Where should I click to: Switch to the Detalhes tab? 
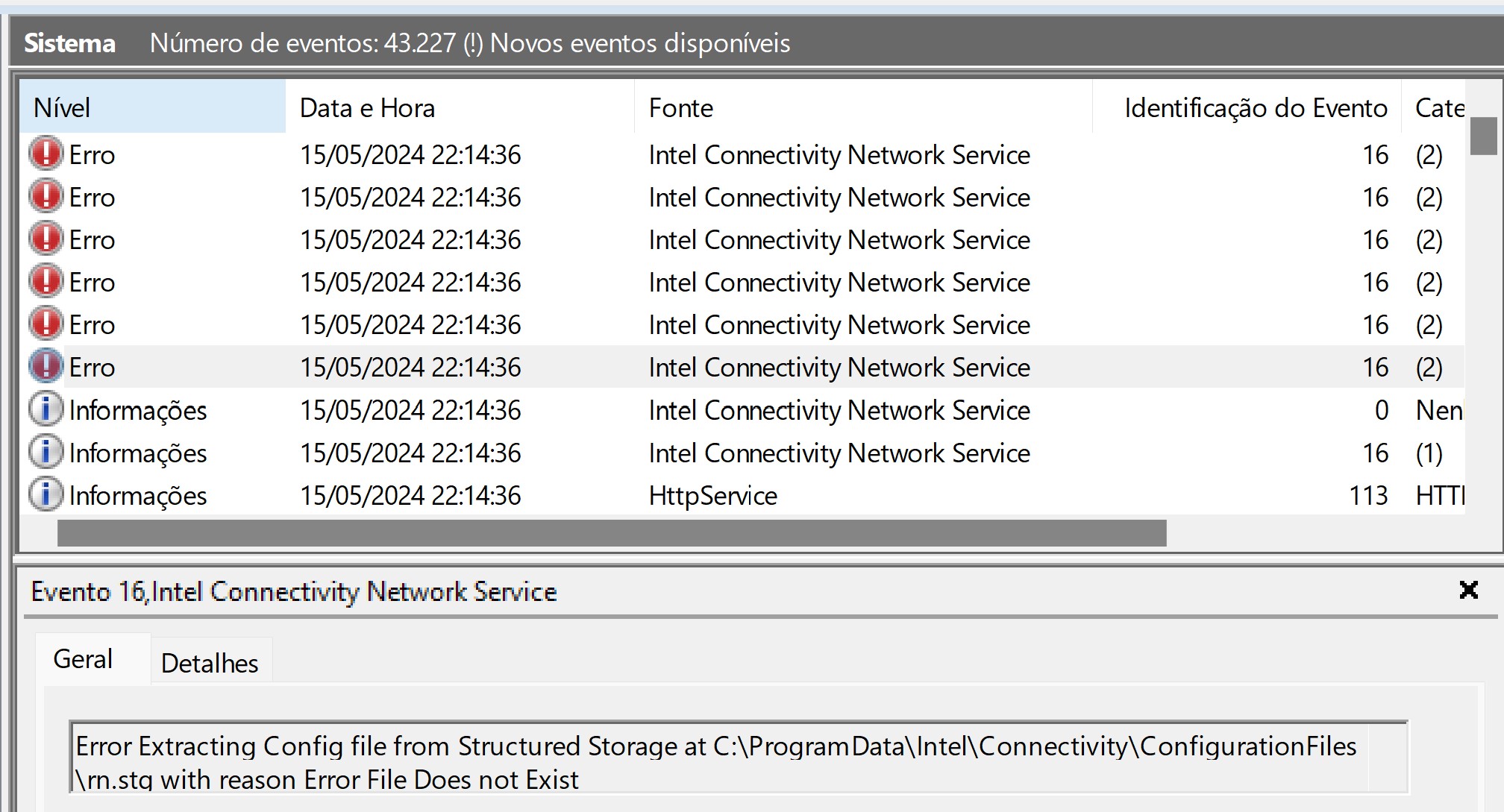pos(211,662)
